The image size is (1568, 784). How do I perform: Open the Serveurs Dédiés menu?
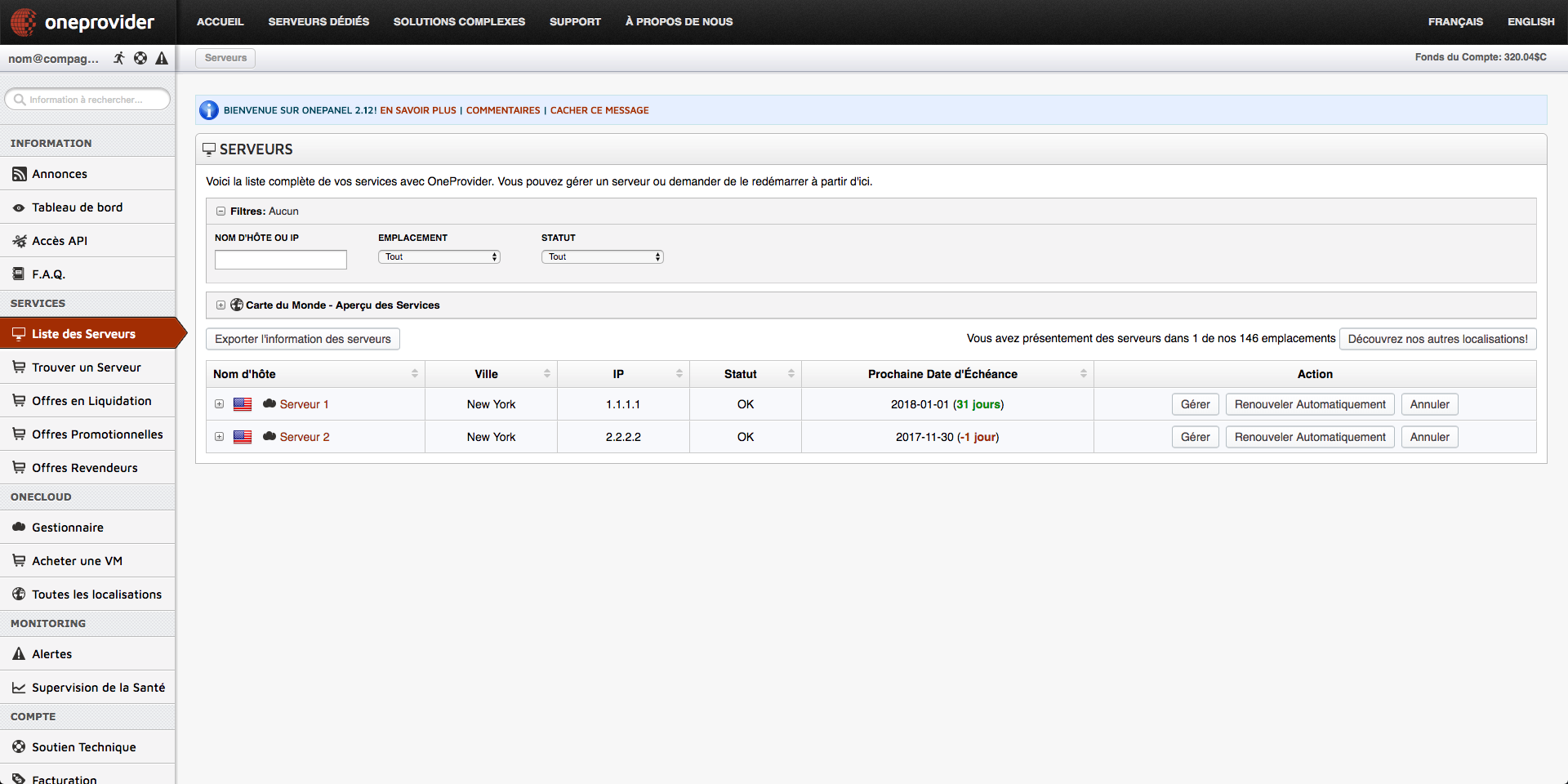318,22
